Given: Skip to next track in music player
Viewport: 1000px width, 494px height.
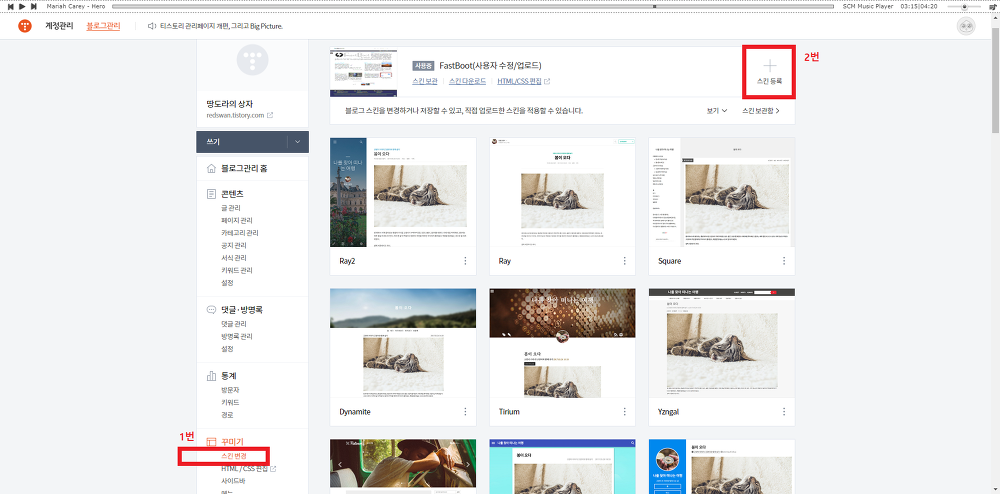Looking at the screenshot, I should (x=34, y=6).
